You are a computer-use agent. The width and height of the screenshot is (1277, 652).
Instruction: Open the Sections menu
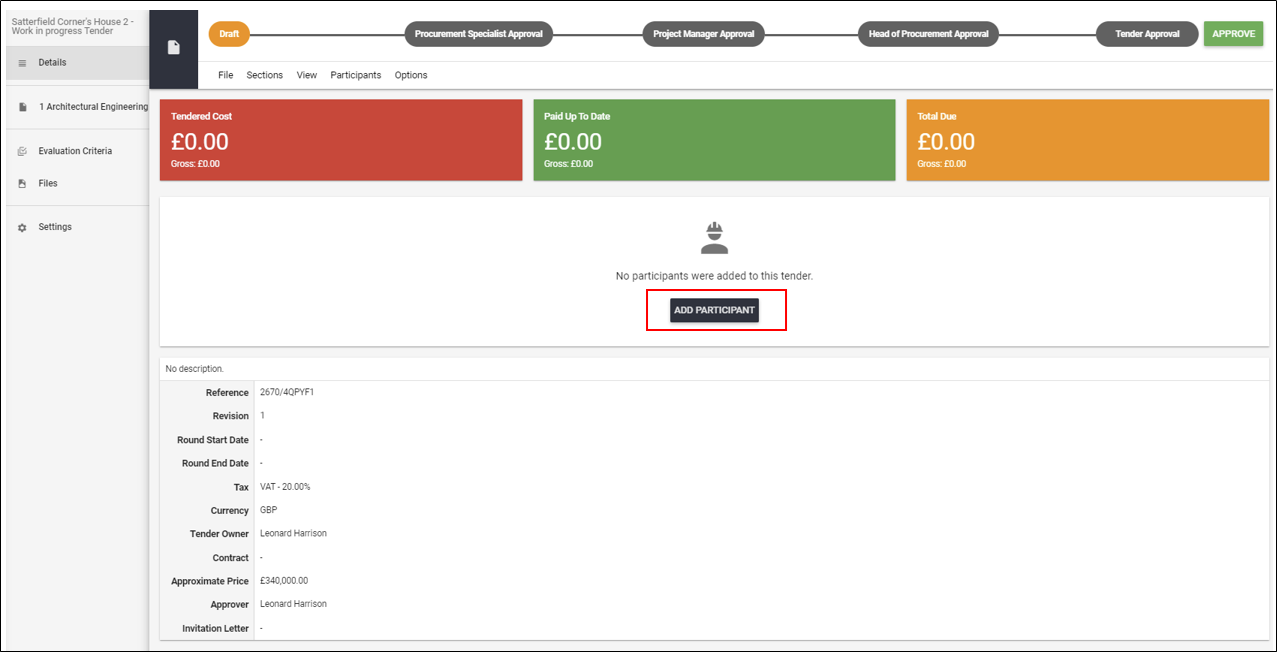click(265, 75)
